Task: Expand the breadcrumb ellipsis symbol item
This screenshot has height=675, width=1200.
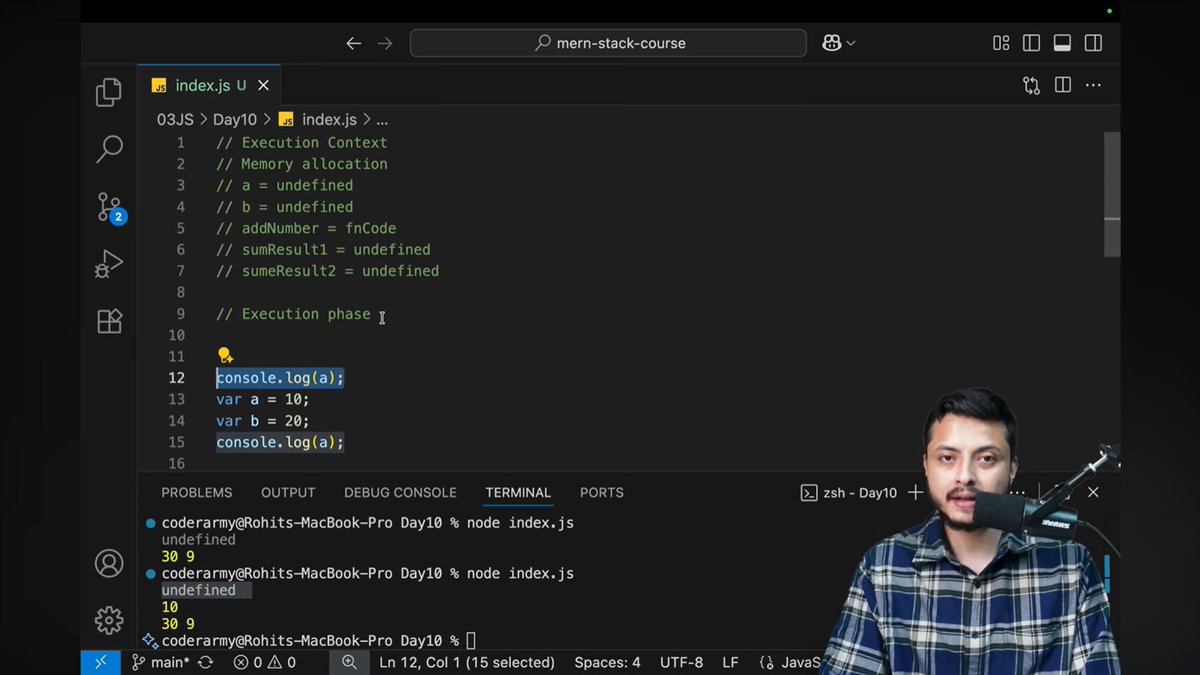Action: coord(382,119)
